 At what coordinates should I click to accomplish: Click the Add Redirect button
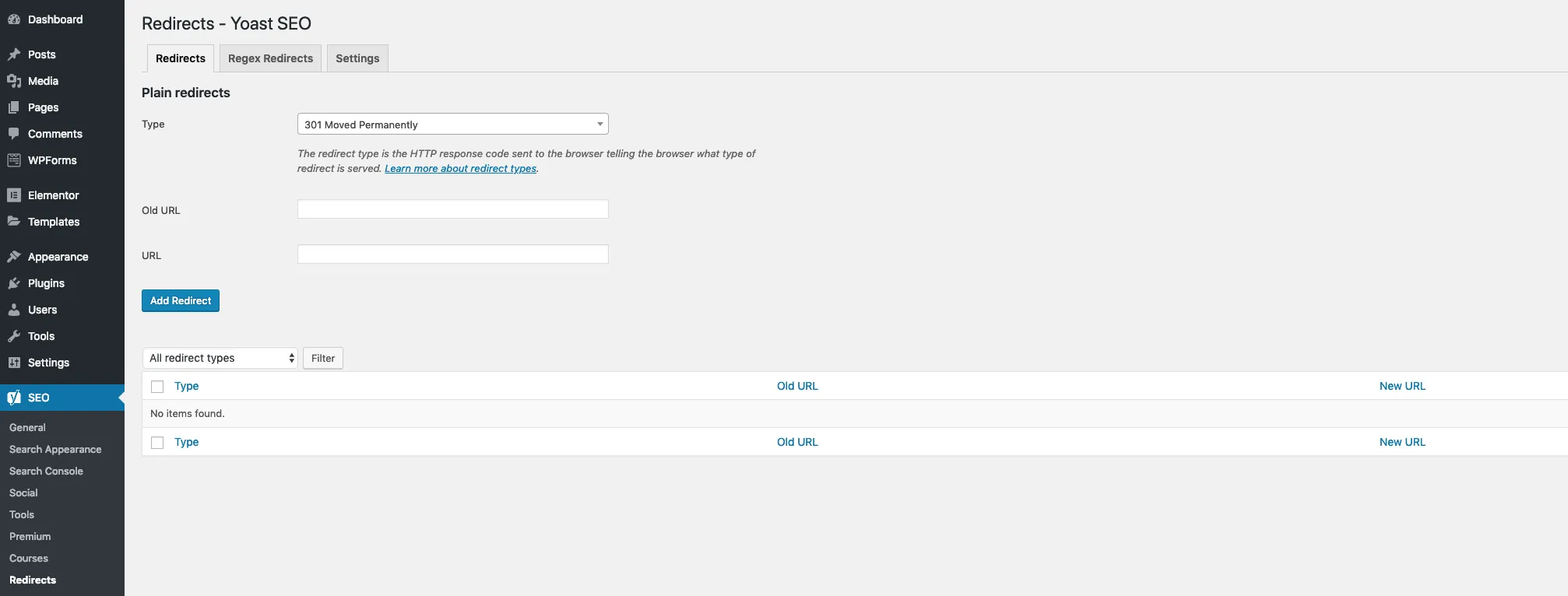(181, 301)
